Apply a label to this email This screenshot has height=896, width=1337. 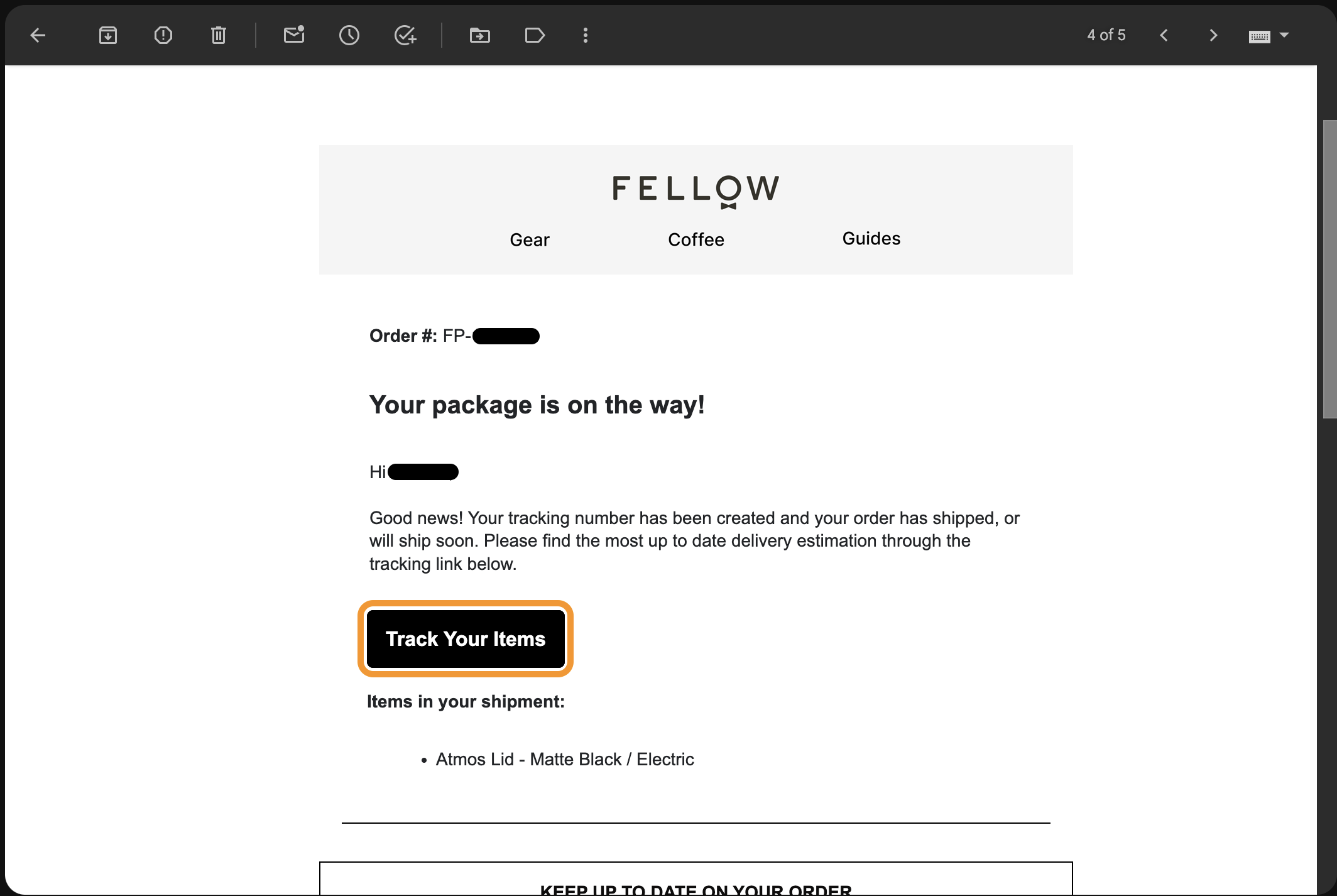click(535, 35)
